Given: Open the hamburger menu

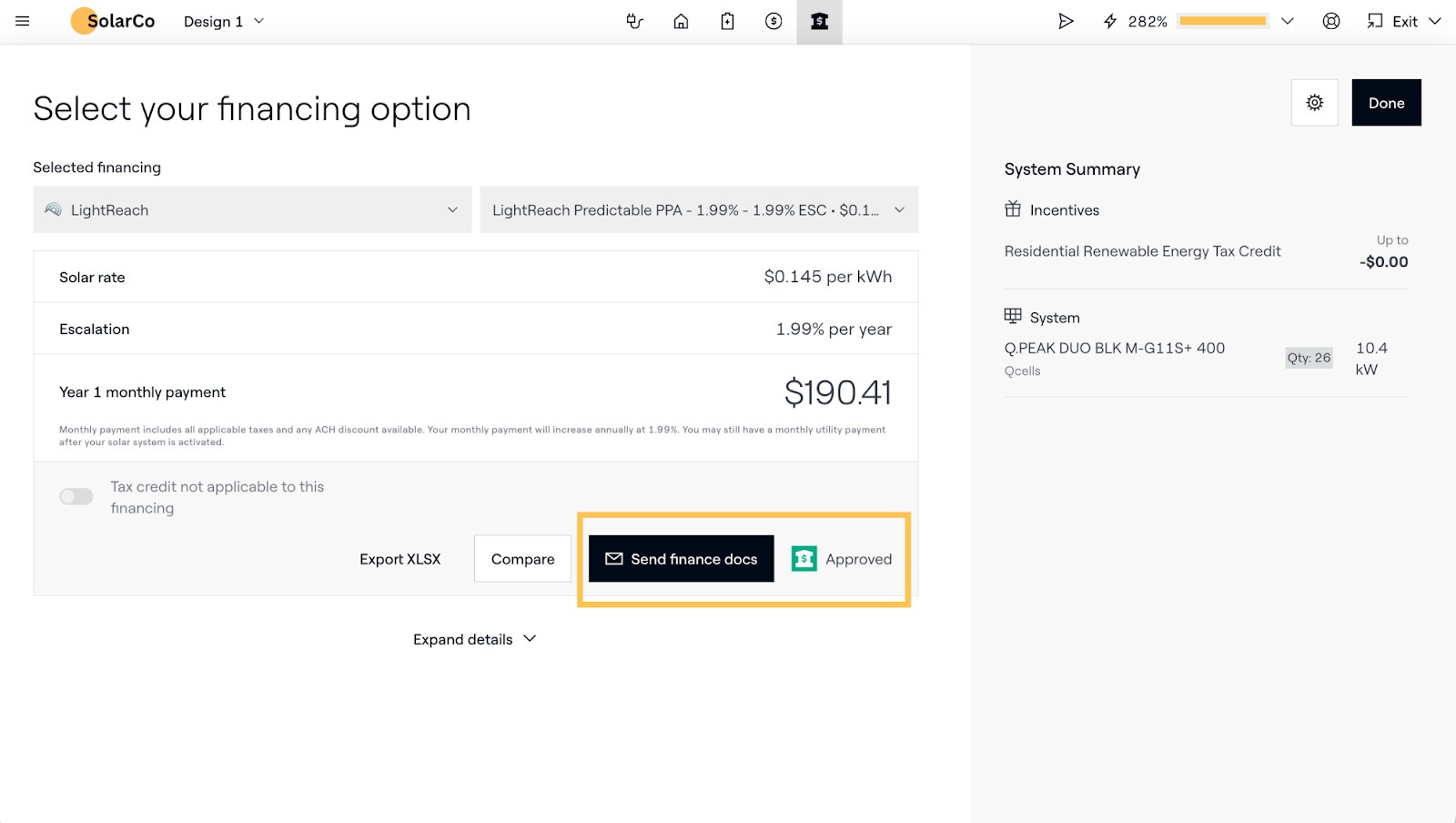Looking at the screenshot, I should coord(23,21).
